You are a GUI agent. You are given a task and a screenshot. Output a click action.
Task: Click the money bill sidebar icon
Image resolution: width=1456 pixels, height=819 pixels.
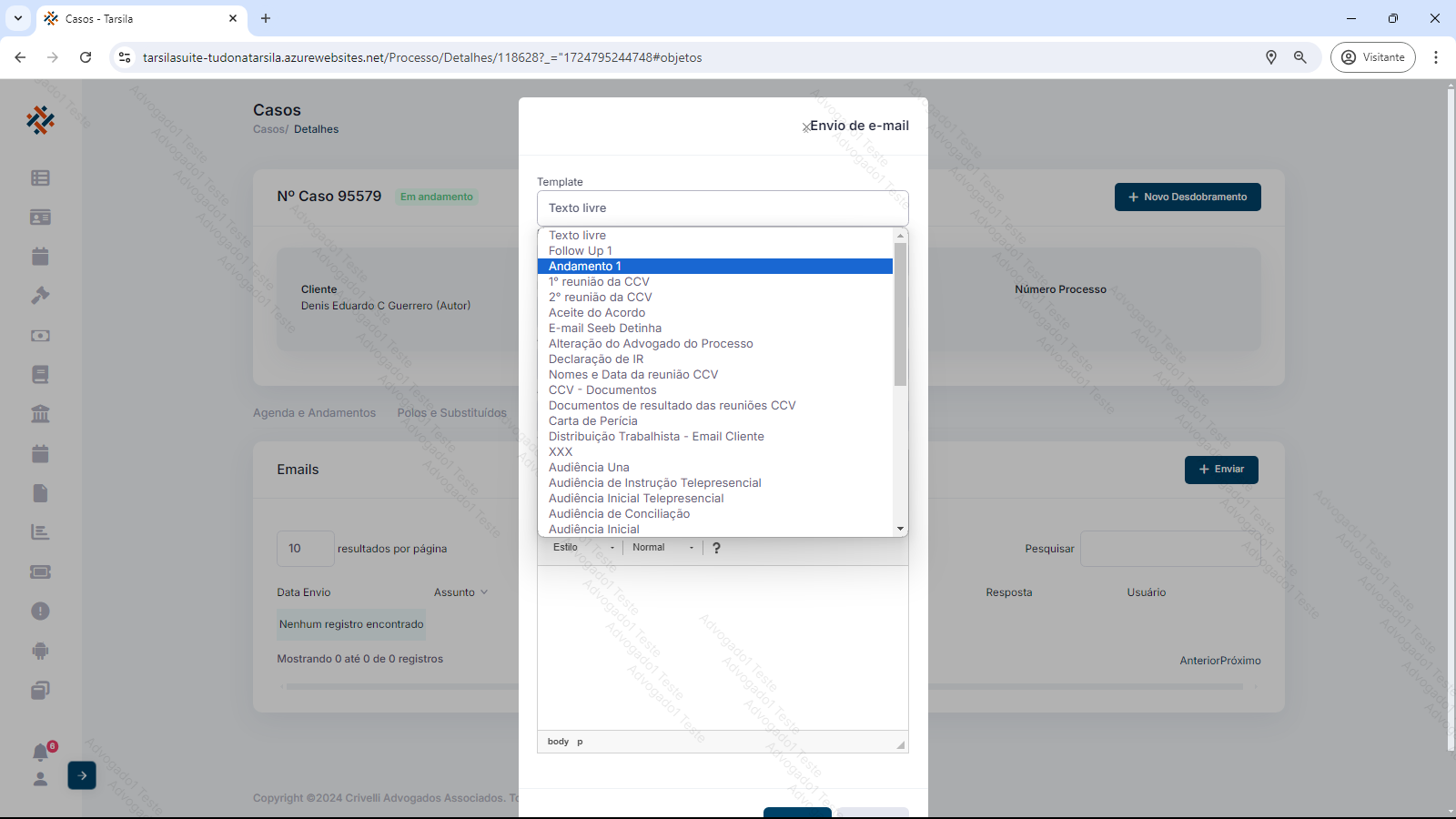(40, 336)
